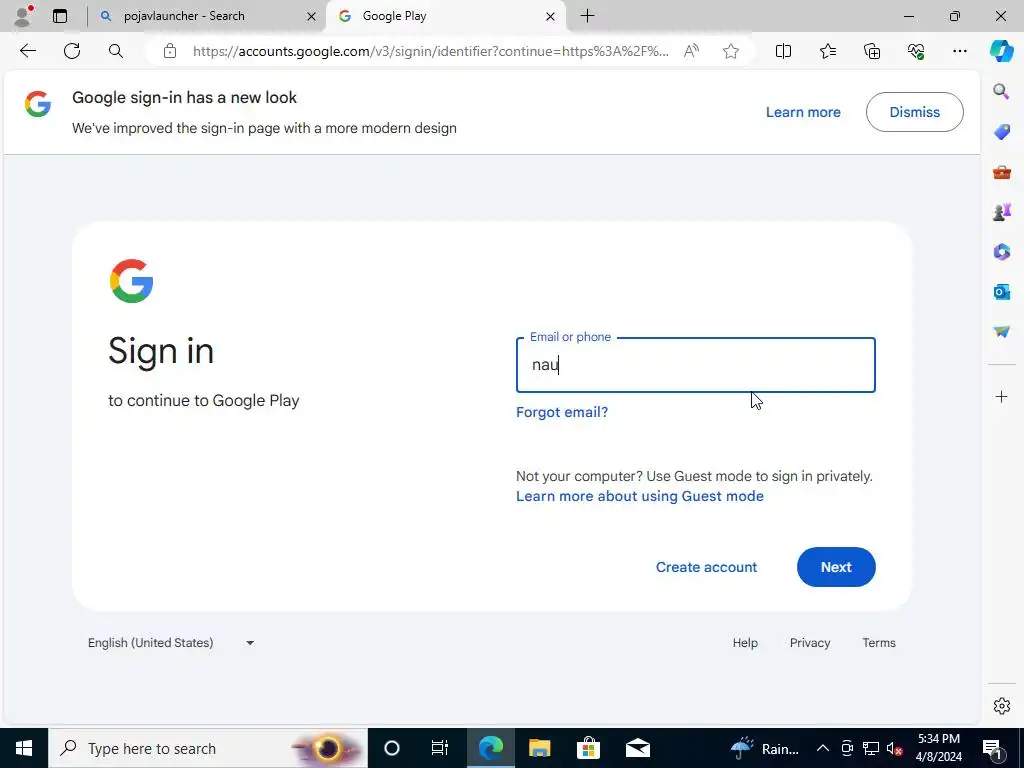Click the address bar URL
The width and height of the screenshot is (1024, 768).
[x=431, y=51]
